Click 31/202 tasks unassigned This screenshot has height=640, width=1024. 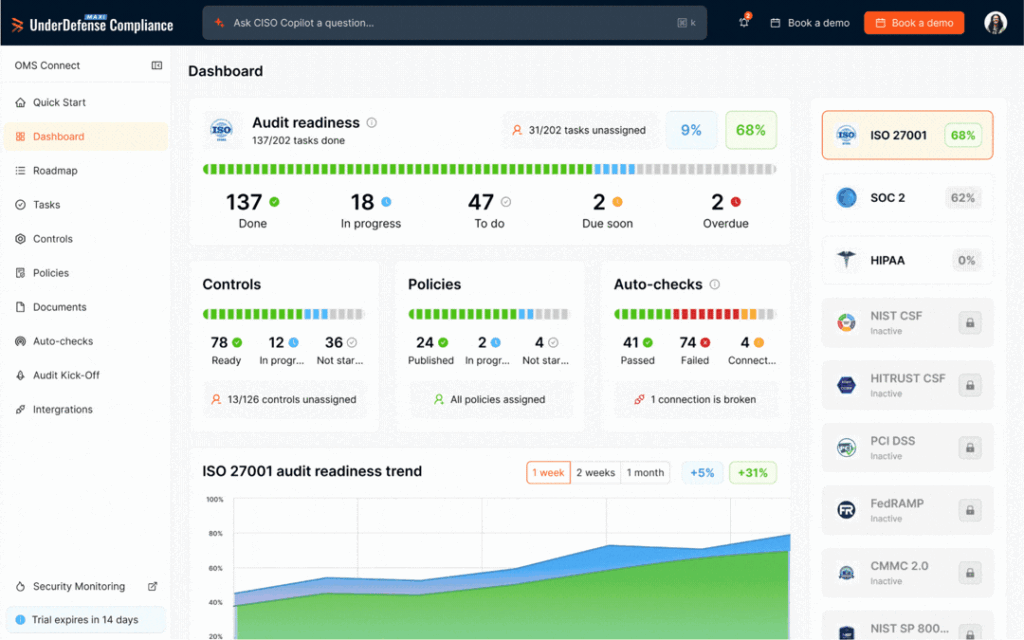tap(579, 130)
